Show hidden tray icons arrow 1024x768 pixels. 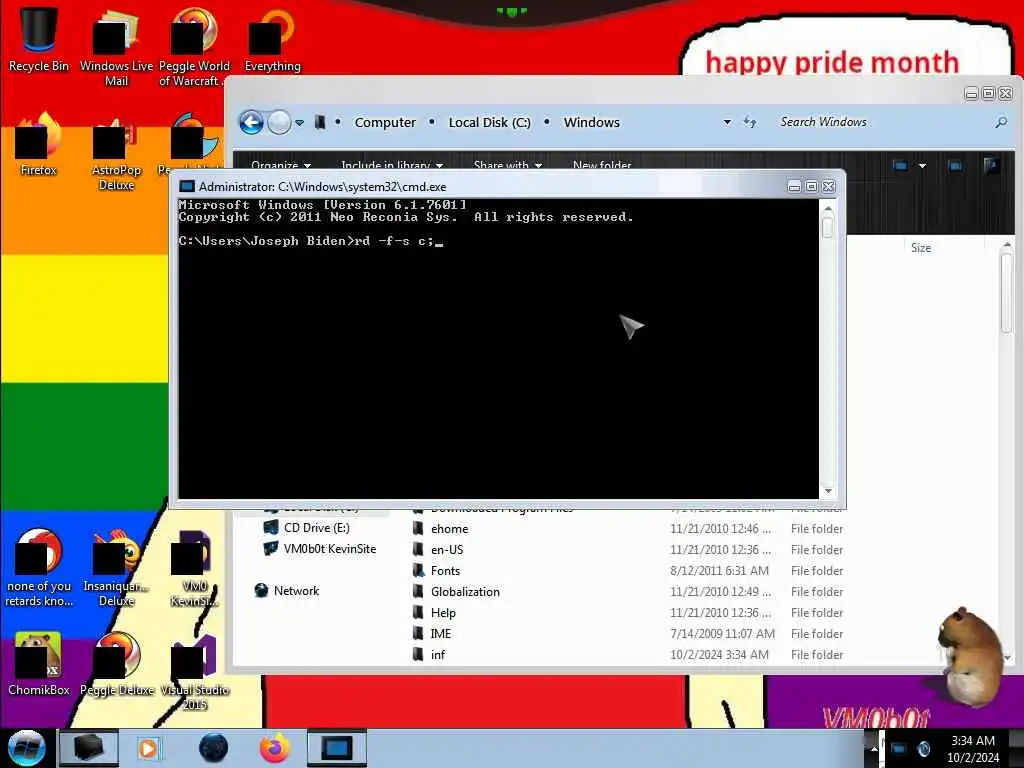874,749
